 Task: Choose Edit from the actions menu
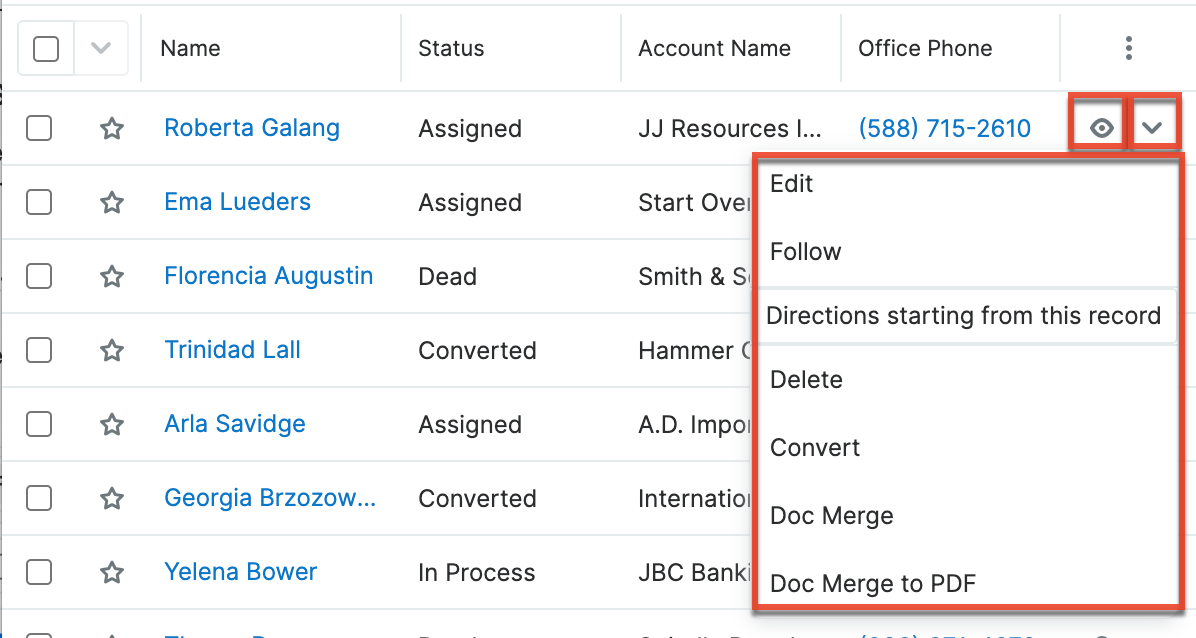[x=791, y=184]
